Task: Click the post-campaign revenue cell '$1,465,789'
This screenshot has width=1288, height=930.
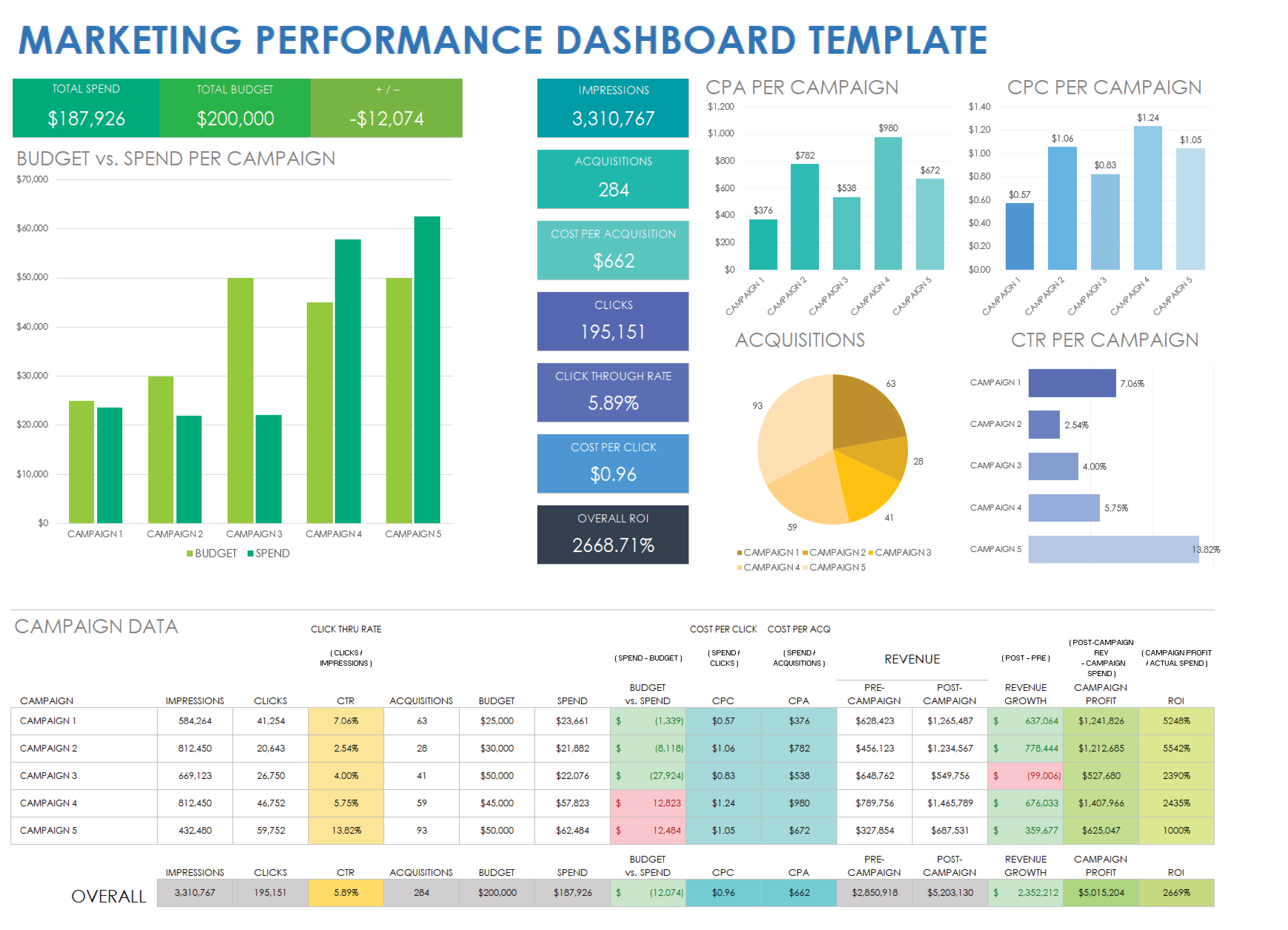Action: (x=950, y=803)
